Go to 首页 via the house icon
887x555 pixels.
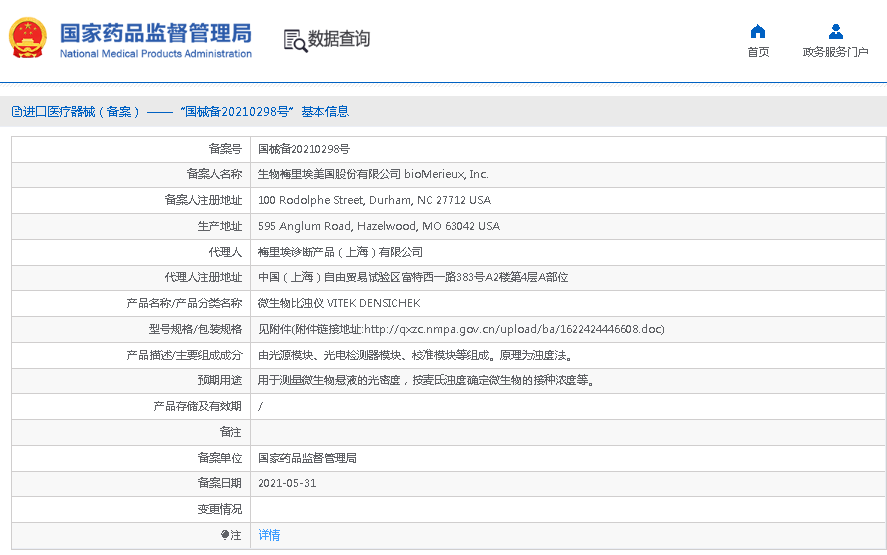coord(757,31)
